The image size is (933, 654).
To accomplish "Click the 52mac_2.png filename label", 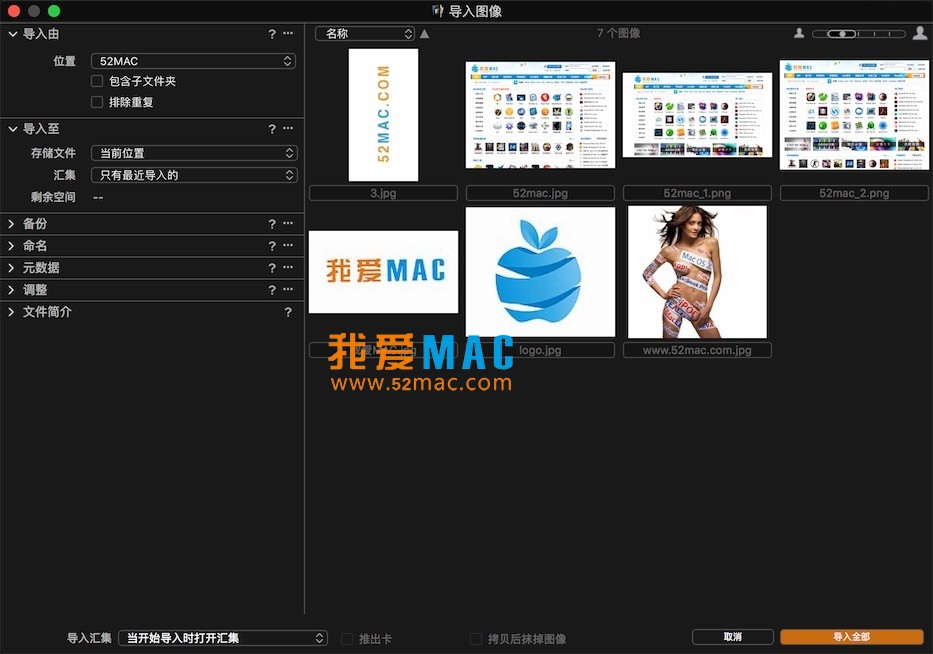I will pyautogui.click(x=854, y=193).
